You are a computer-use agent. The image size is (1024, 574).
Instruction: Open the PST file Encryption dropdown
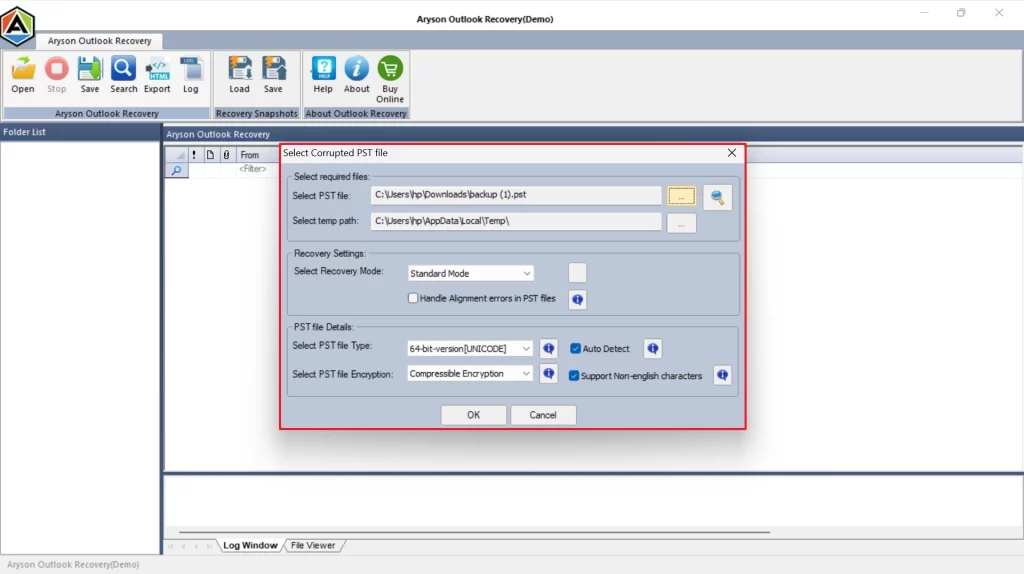pos(470,374)
